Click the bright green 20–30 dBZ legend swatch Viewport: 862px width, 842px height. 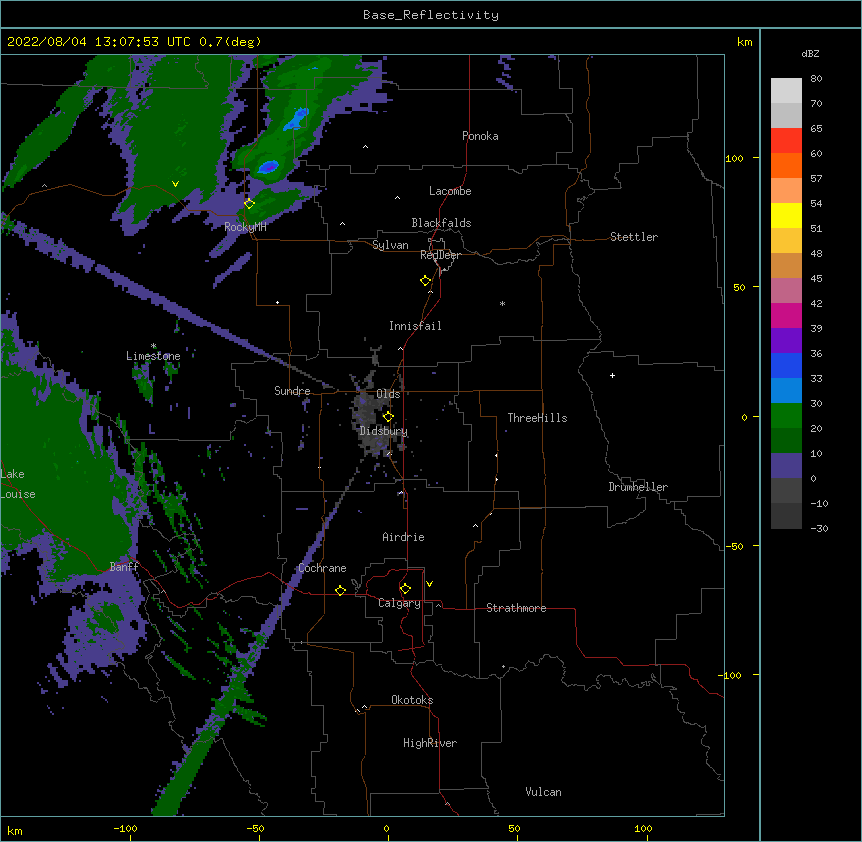[786, 416]
